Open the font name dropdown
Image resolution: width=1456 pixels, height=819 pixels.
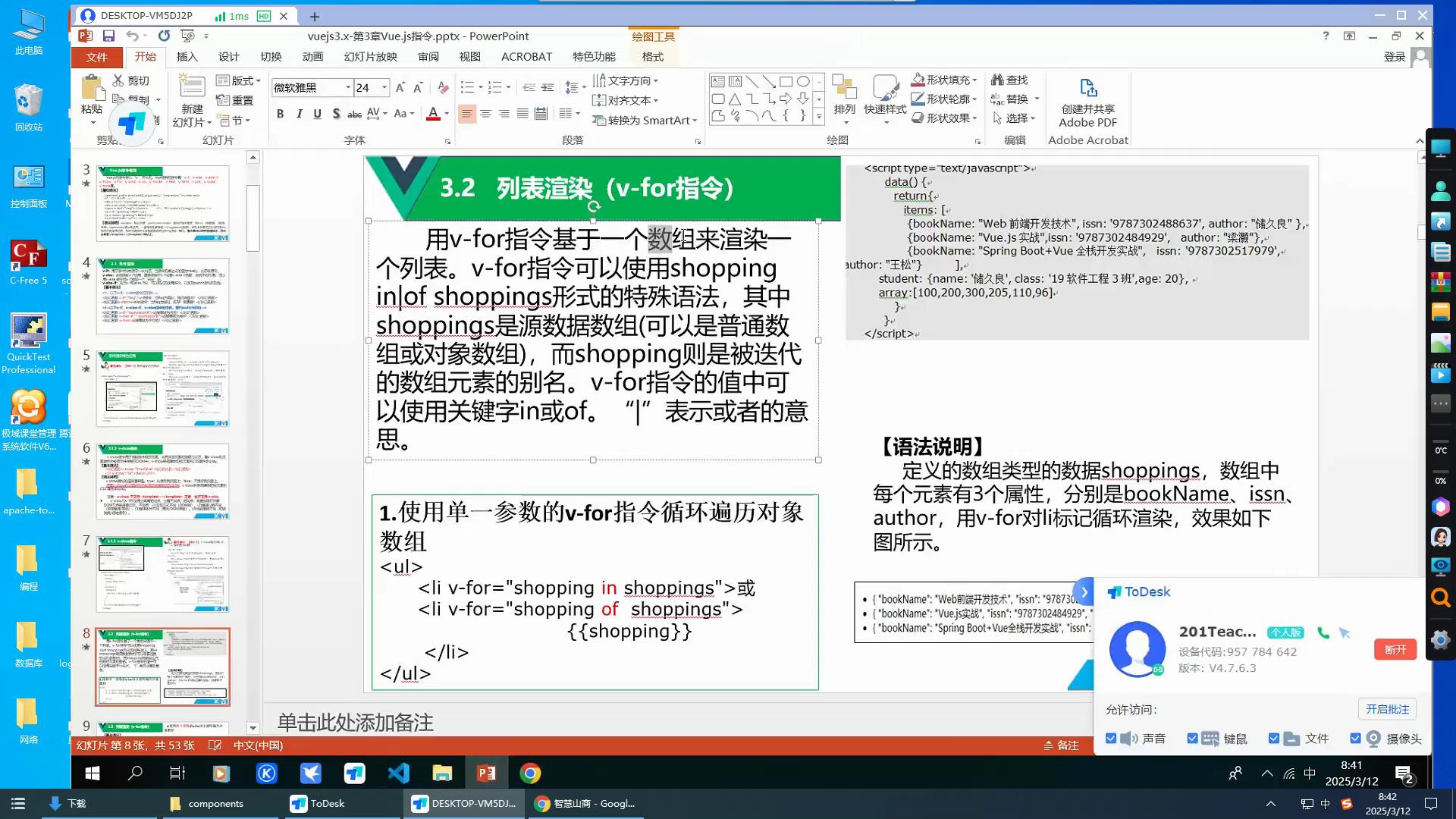tap(348, 87)
